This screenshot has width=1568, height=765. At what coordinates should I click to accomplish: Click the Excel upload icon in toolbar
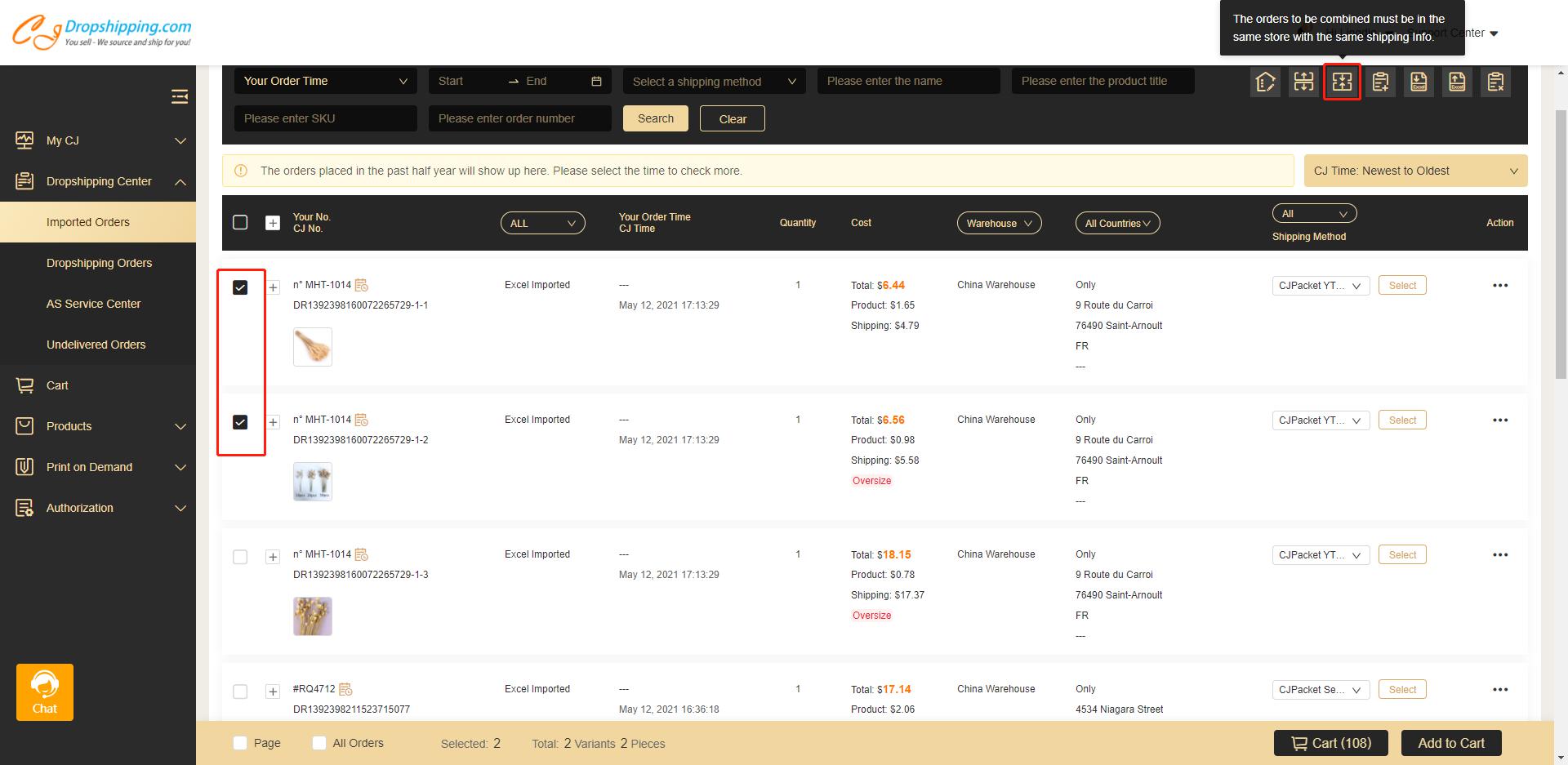point(1457,82)
